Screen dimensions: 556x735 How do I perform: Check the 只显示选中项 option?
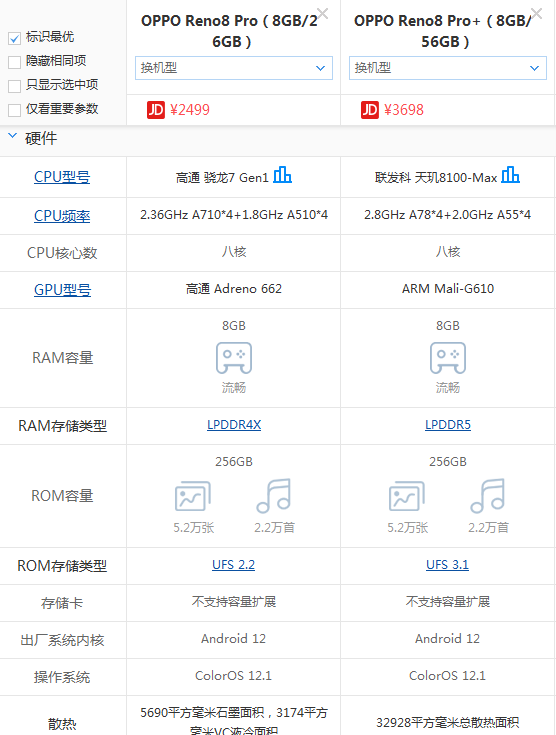pyautogui.click(x=15, y=86)
